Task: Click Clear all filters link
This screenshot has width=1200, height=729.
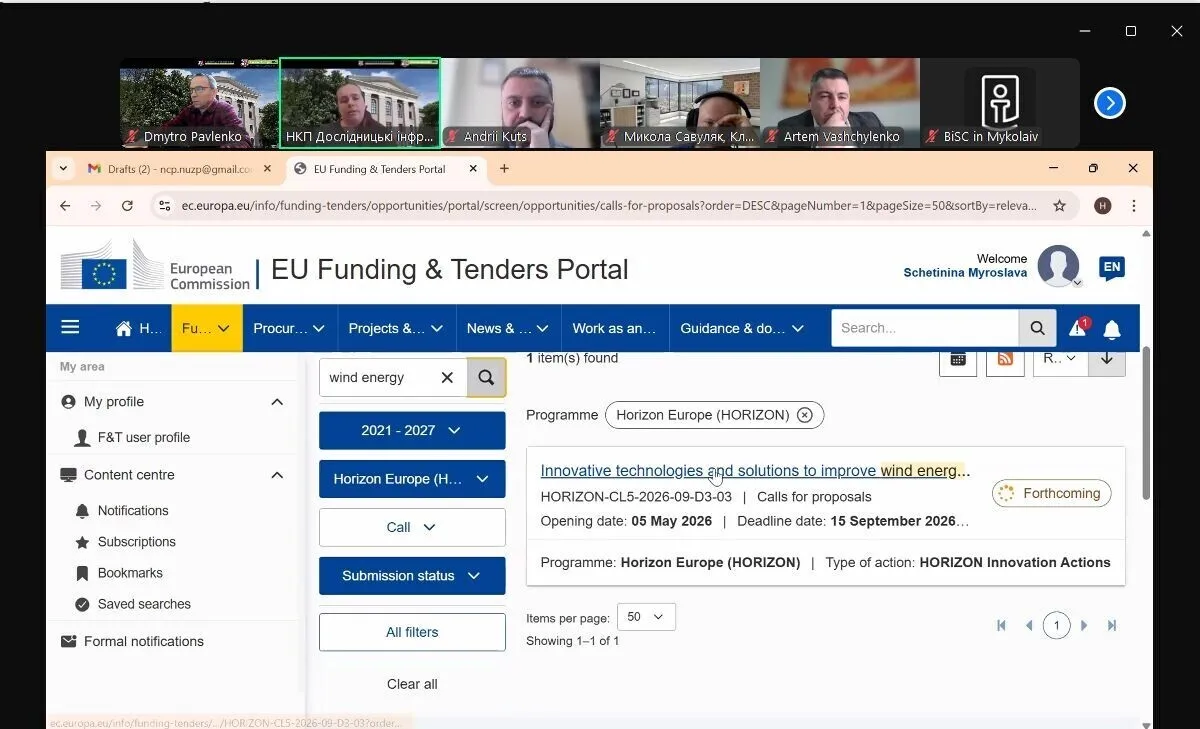Action: (412, 684)
